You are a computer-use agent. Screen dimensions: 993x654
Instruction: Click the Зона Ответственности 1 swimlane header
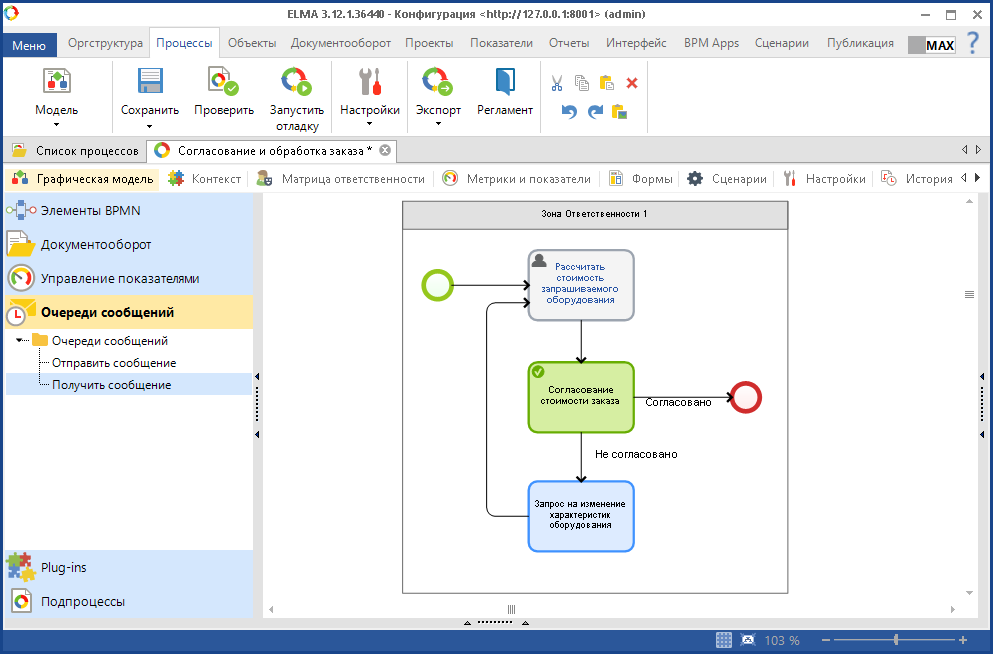tap(595, 215)
